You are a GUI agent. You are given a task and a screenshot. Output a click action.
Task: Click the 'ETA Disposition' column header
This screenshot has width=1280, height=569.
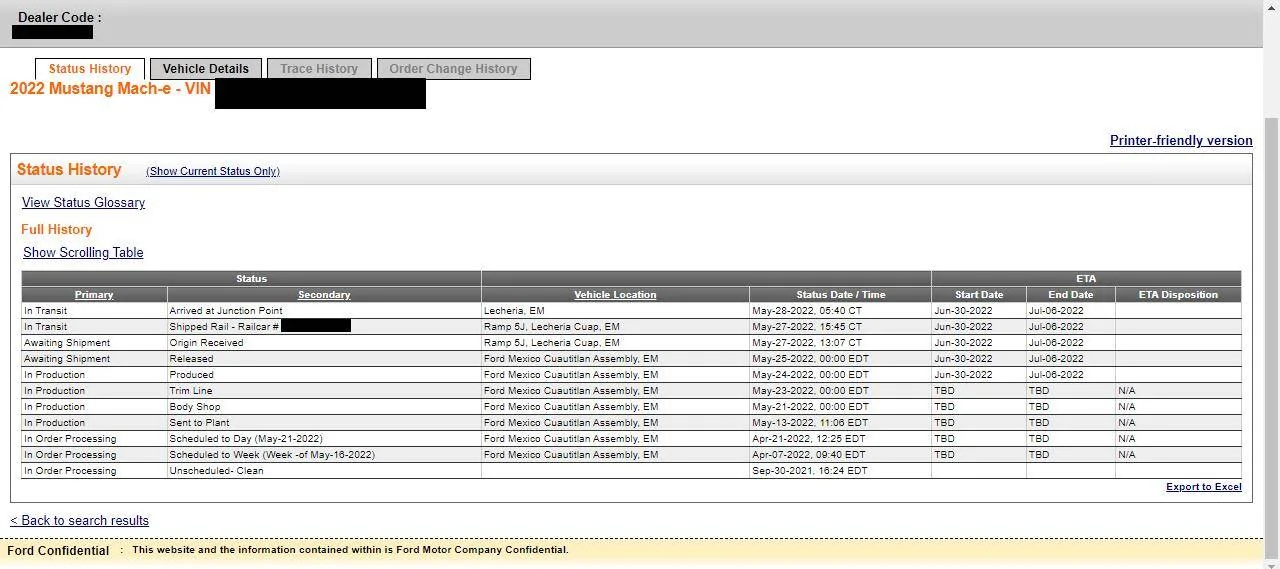[x=1178, y=295]
